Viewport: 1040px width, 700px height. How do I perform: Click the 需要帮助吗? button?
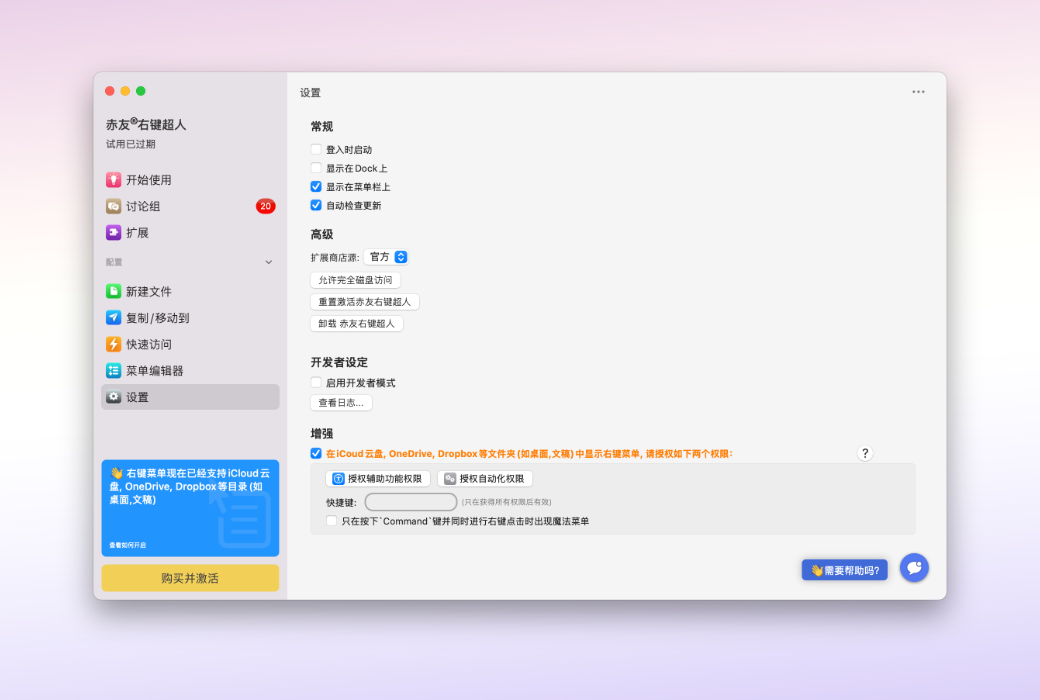coord(845,570)
